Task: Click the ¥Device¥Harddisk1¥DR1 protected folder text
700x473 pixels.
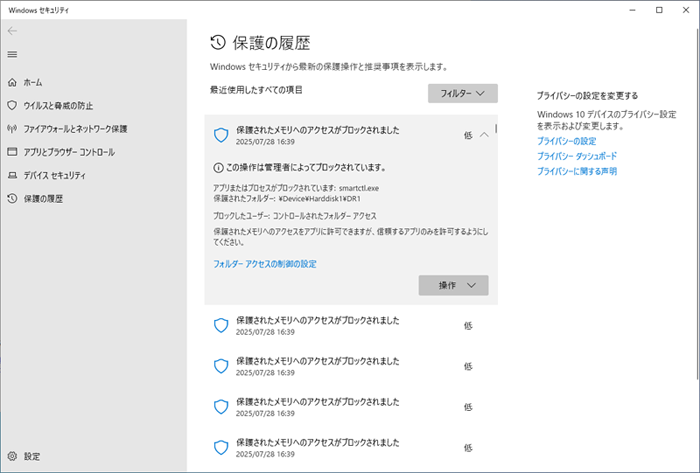Action: [319, 199]
